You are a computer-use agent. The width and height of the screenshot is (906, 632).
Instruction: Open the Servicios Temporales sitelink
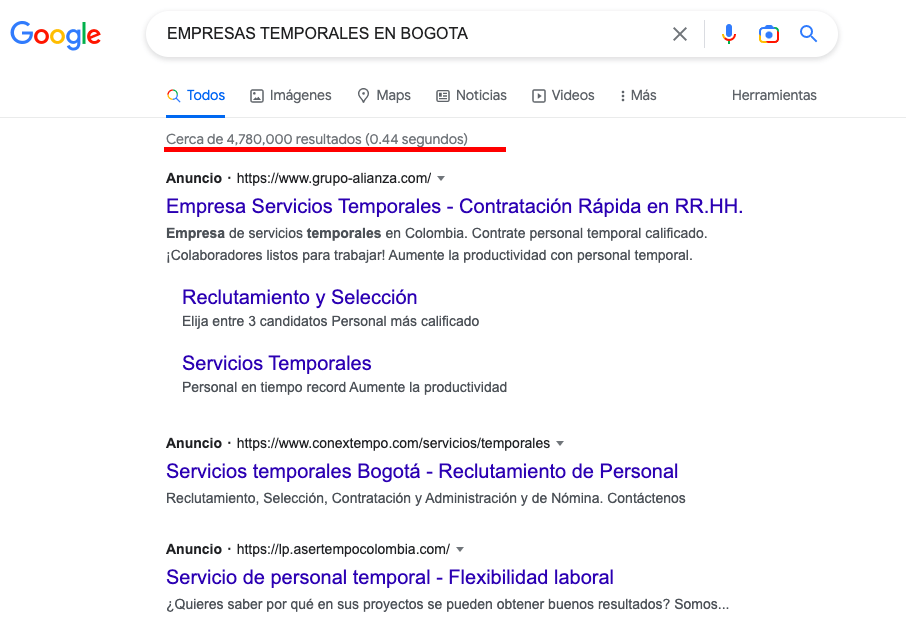coord(276,363)
